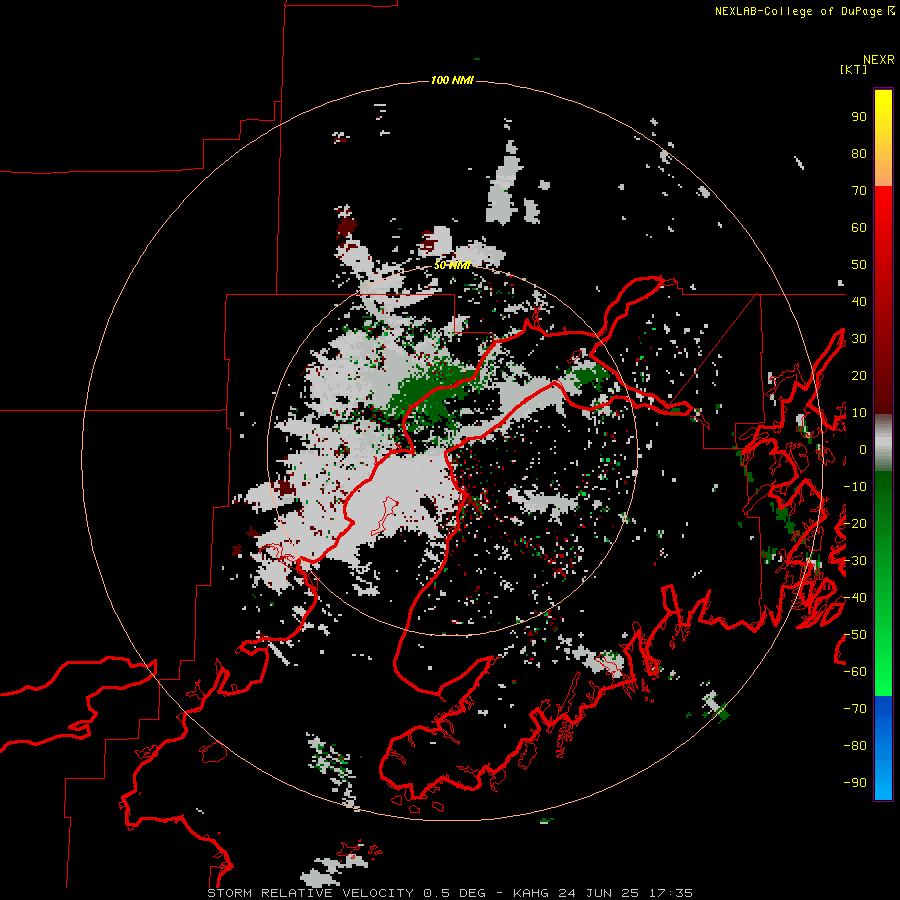Viewport: 900px width, 900px height.
Task: Click the "[KT]" units label
Action: [854, 69]
